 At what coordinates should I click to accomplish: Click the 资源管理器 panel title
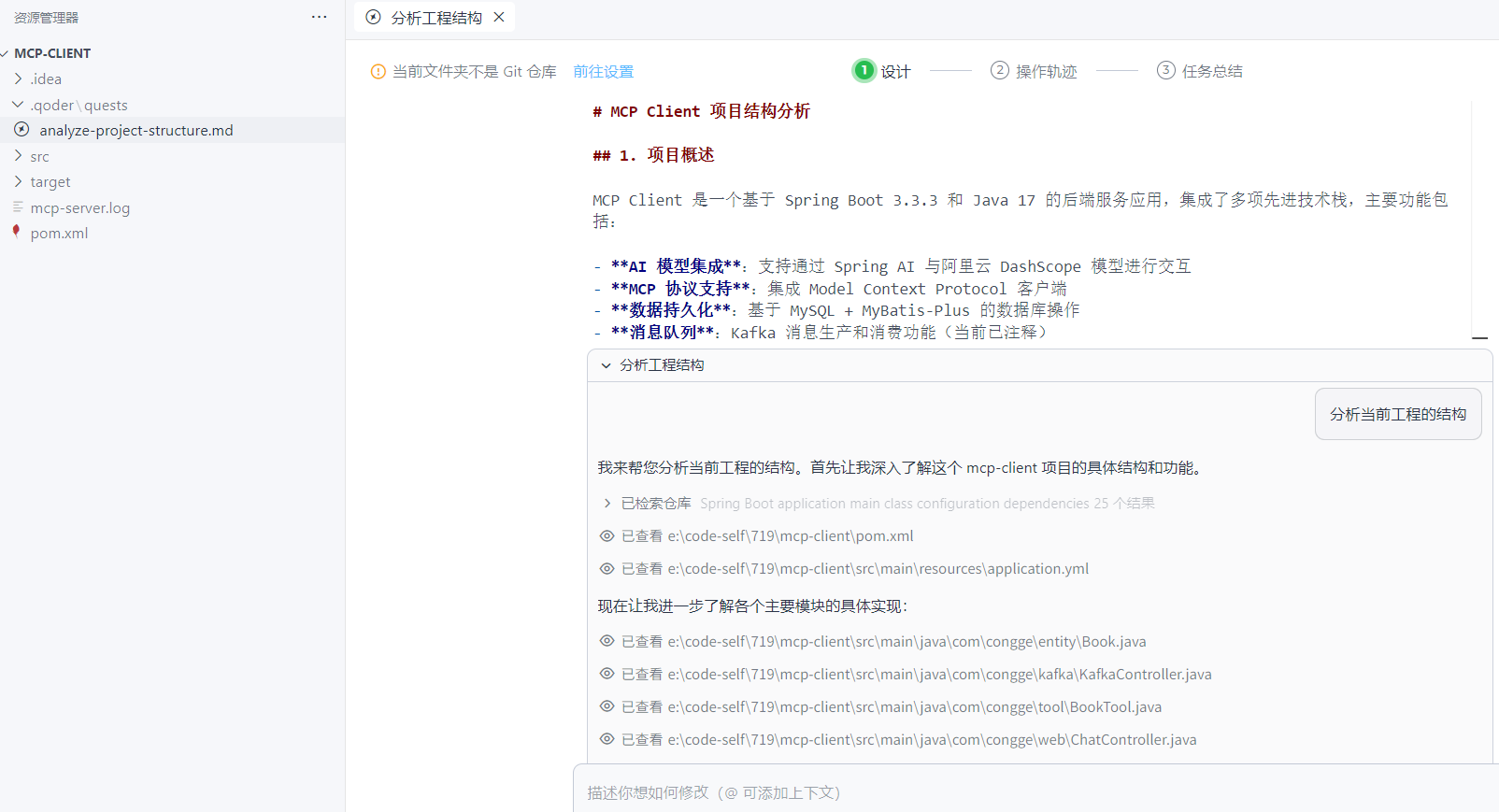pyautogui.click(x=46, y=18)
